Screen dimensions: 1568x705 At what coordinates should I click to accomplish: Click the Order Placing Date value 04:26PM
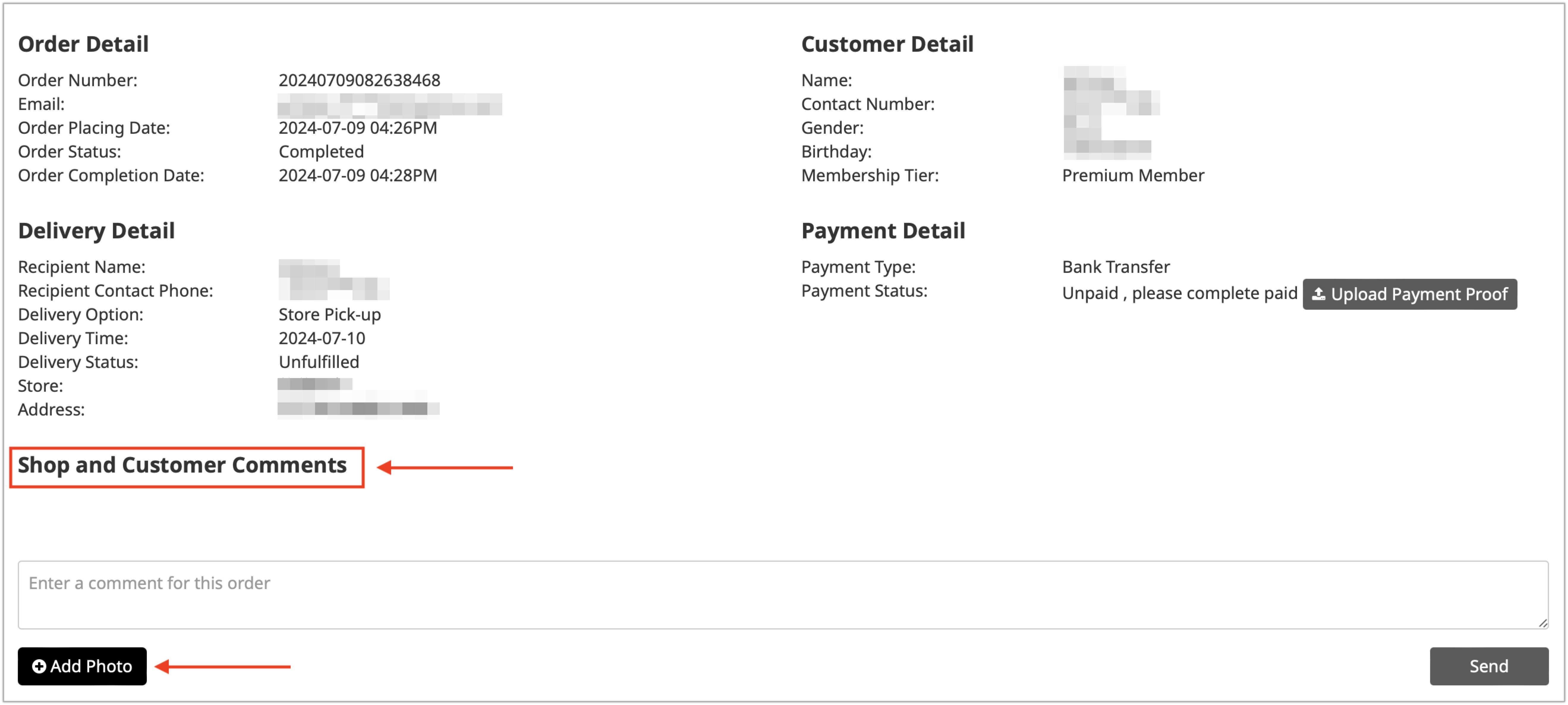click(x=358, y=127)
